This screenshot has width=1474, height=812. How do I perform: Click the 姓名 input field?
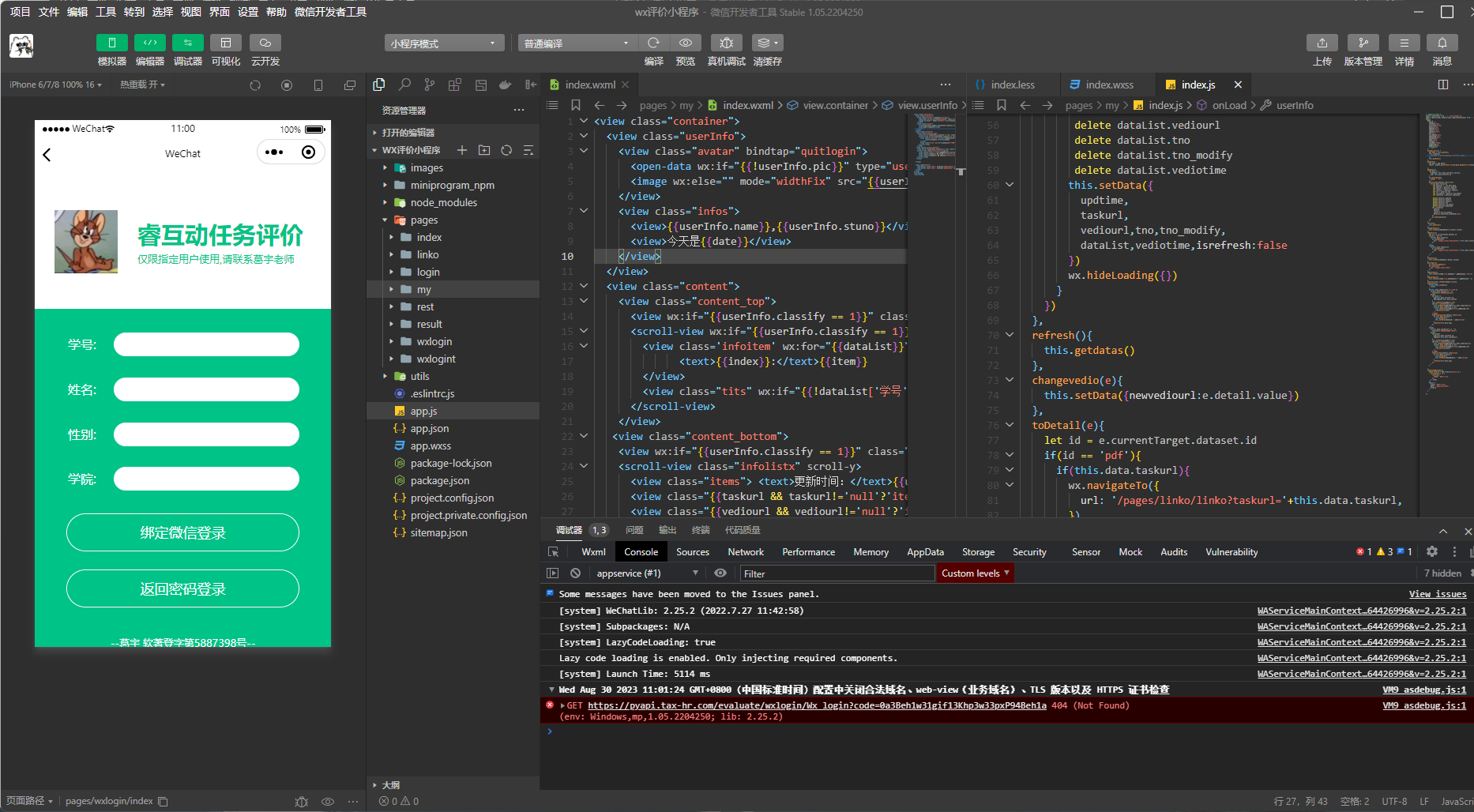click(206, 389)
